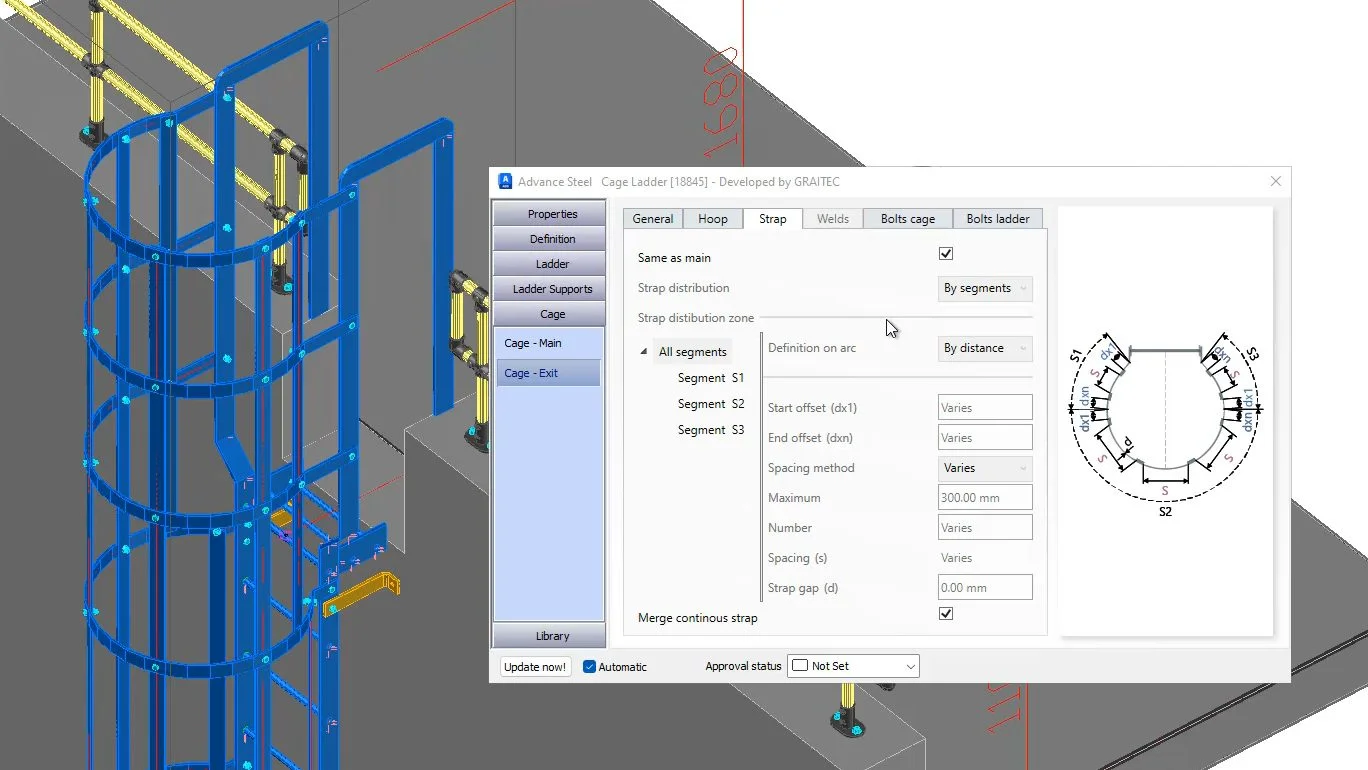Switch to the Hoop tab
Image resolution: width=1368 pixels, height=770 pixels.
point(713,219)
